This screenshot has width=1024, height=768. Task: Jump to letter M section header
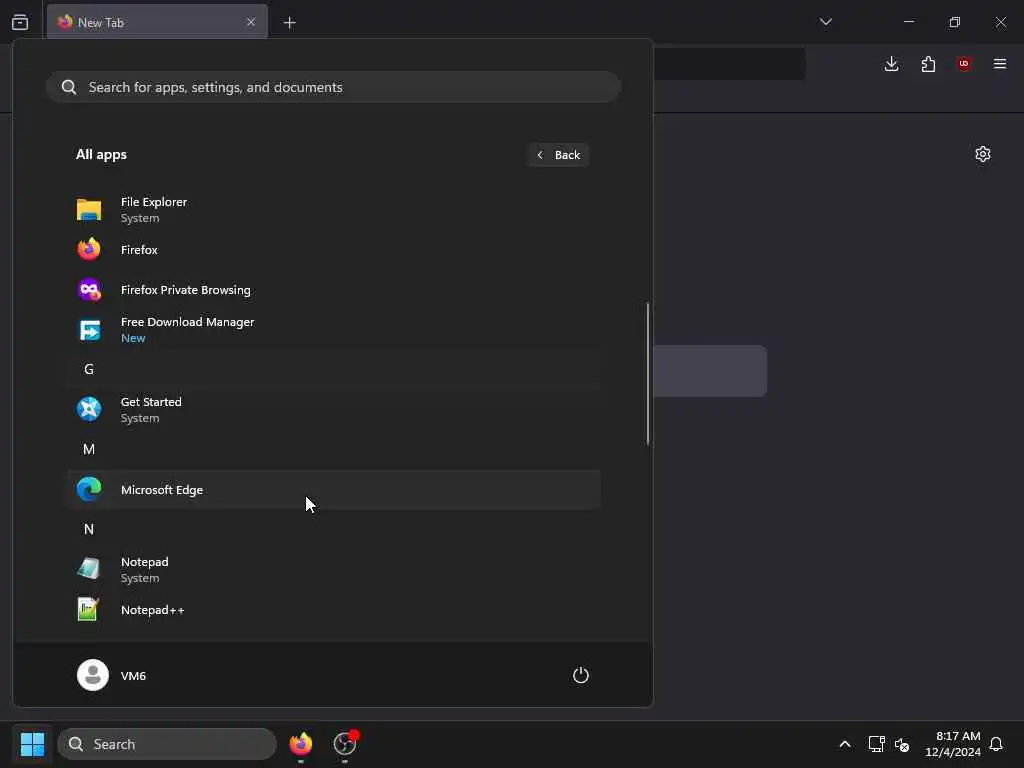(x=333, y=449)
